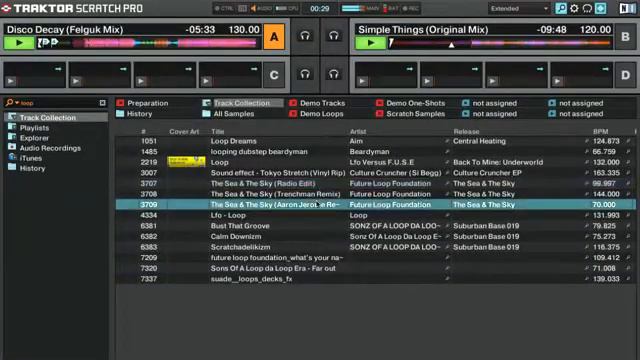Viewport: 640px width, 360px height.
Task: Click the Native Instruments NI logo
Action: pos(627,8)
